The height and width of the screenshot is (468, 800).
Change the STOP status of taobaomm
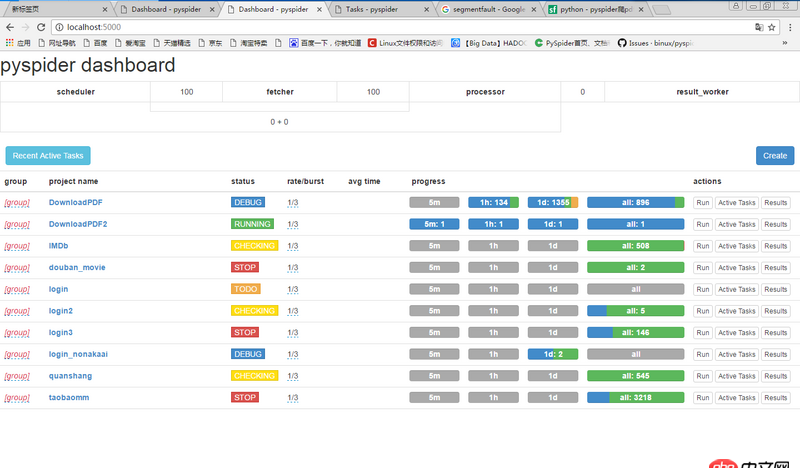coord(245,397)
